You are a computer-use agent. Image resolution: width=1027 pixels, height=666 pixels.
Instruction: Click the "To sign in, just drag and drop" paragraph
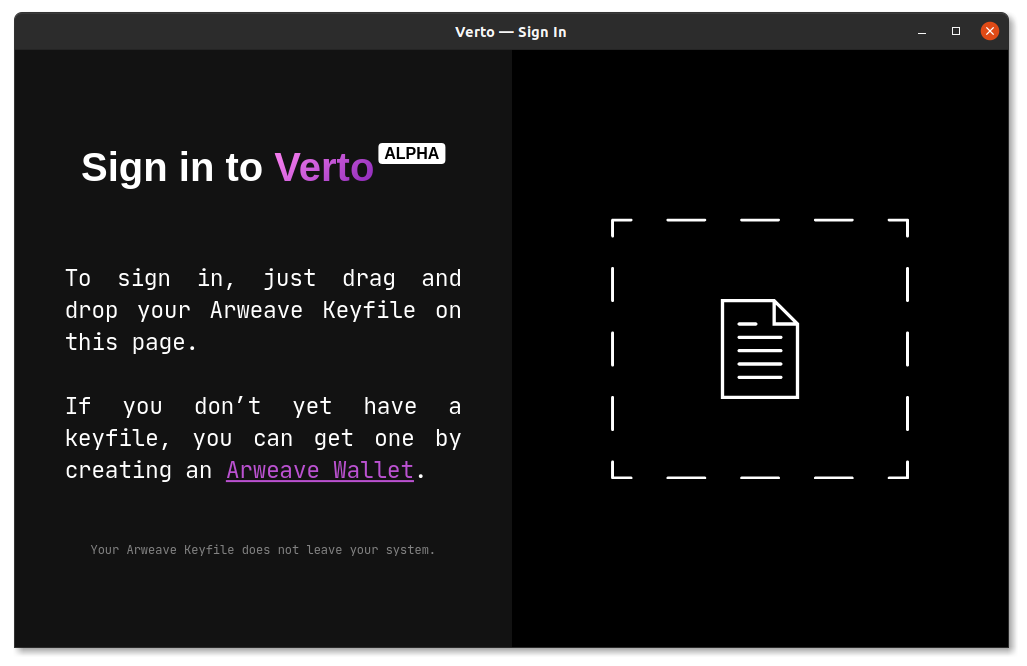(x=263, y=310)
